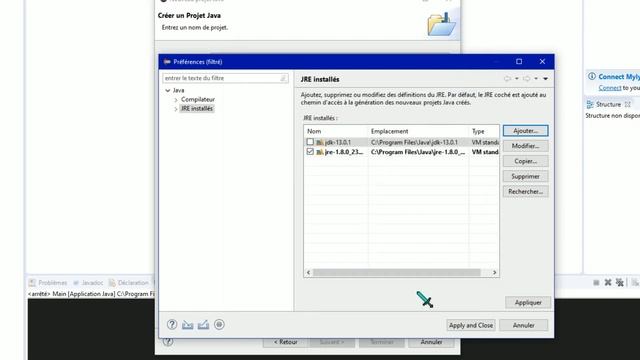Screen dimensions: 640x360
Task: Click the Connect Mylyn info icon
Action: click(x=592, y=76)
